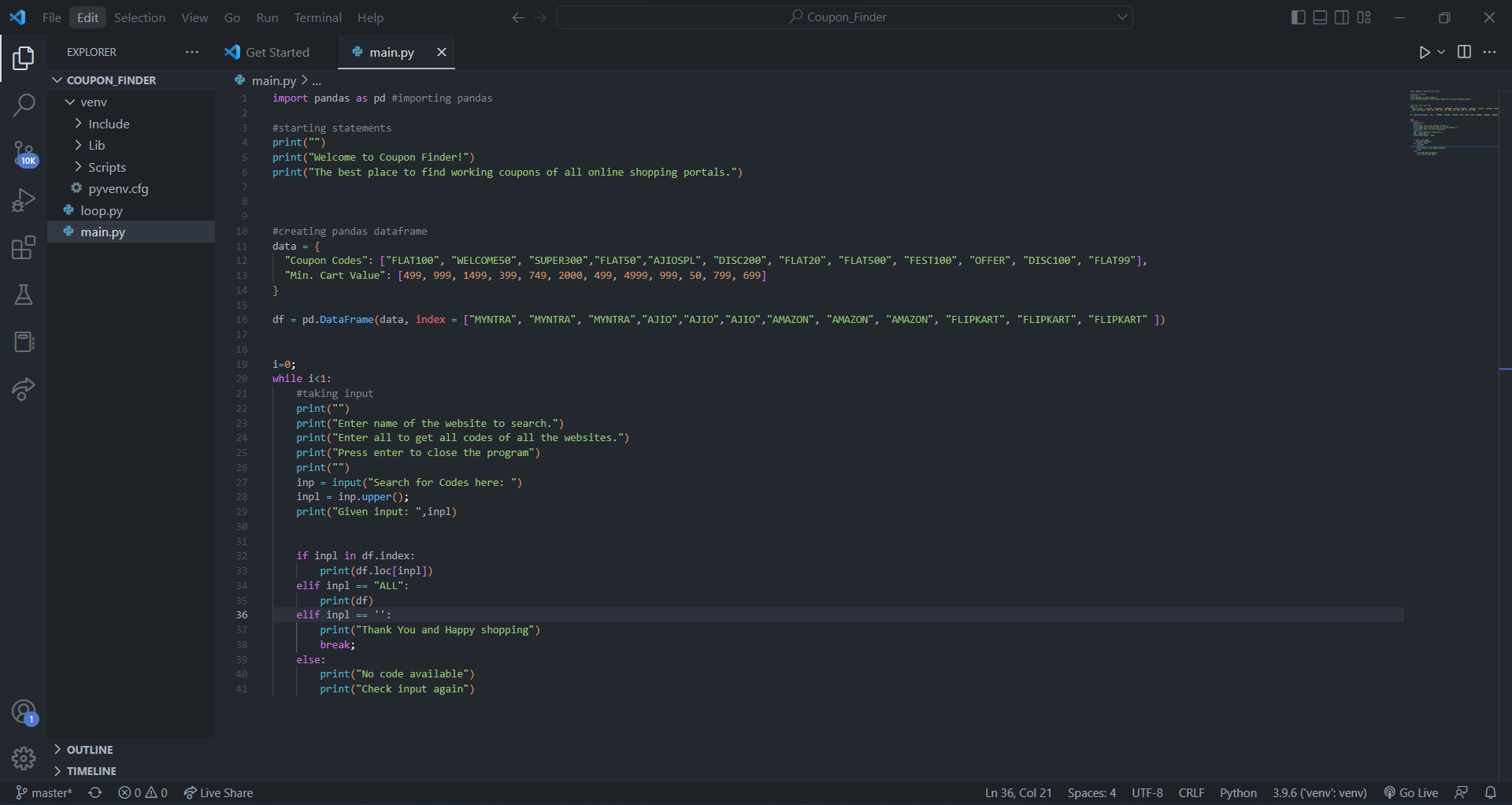Click the VS Code logo in title bar
Screen dimensions: 1512x805
point(17,17)
